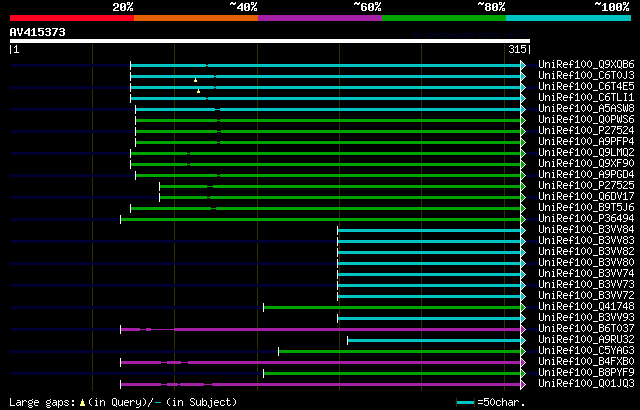Image resolution: width=640 pixels, height=410 pixels.
Task: Open the UniRef100_A9RU32 entry
Action: pos(586,340)
